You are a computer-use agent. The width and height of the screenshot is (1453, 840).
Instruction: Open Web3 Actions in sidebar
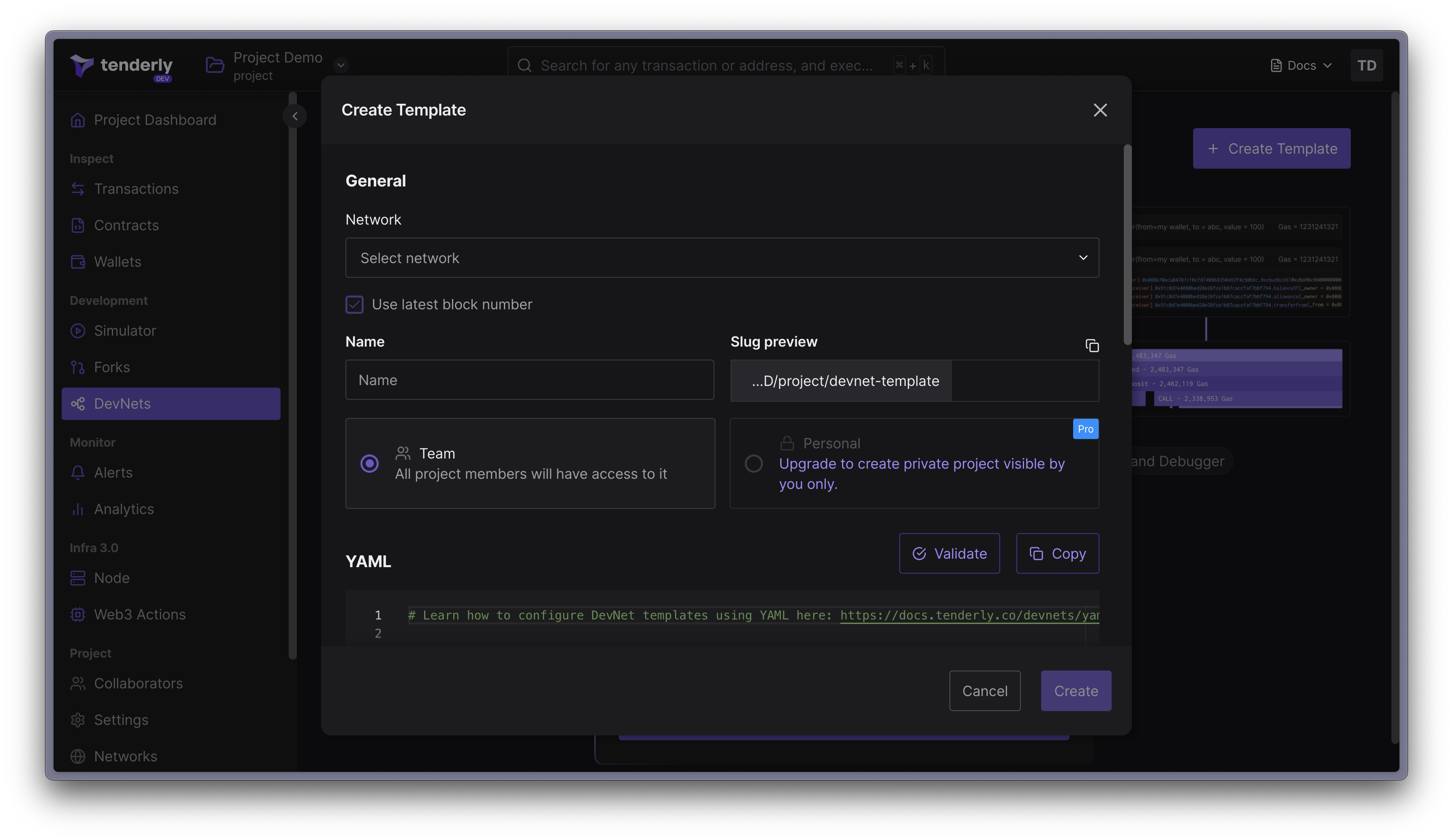[x=171, y=615]
